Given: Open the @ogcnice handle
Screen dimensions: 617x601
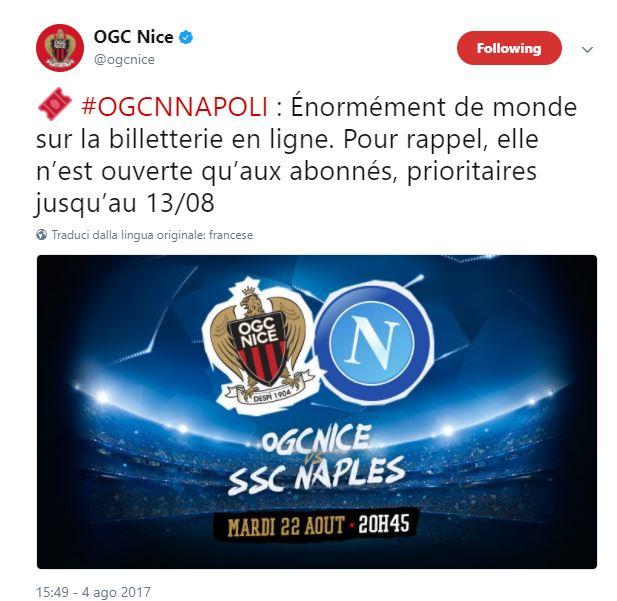Looking at the screenshot, I should pyautogui.click(x=124, y=59).
